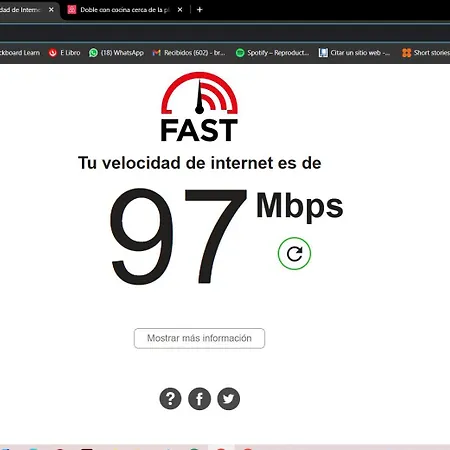Open Citar un sitio web bookmark
This screenshot has width=450, height=450.
tap(354, 53)
